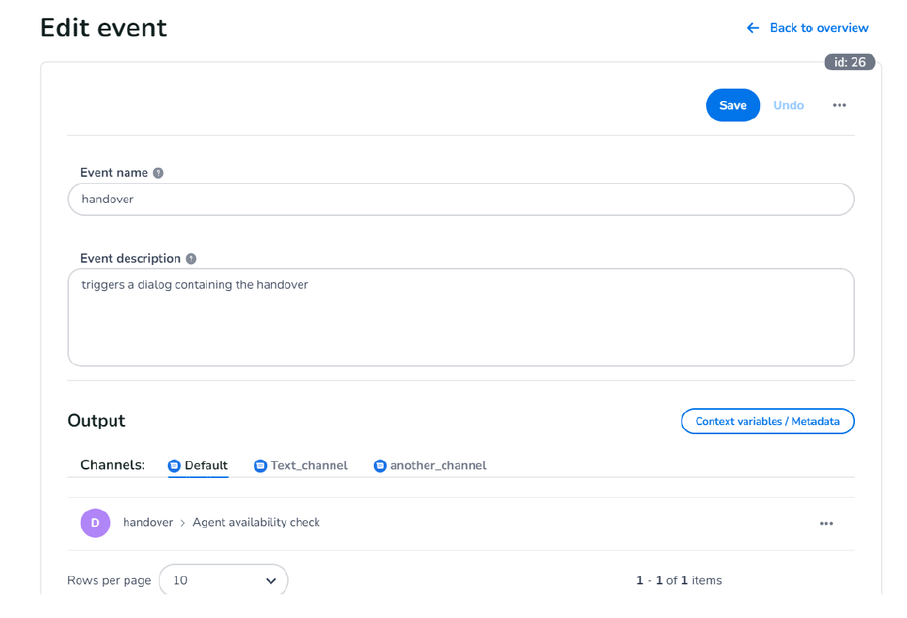Click the chevron between handover and Agent availability
Viewport: 907px width, 618px height.
click(x=183, y=523)
